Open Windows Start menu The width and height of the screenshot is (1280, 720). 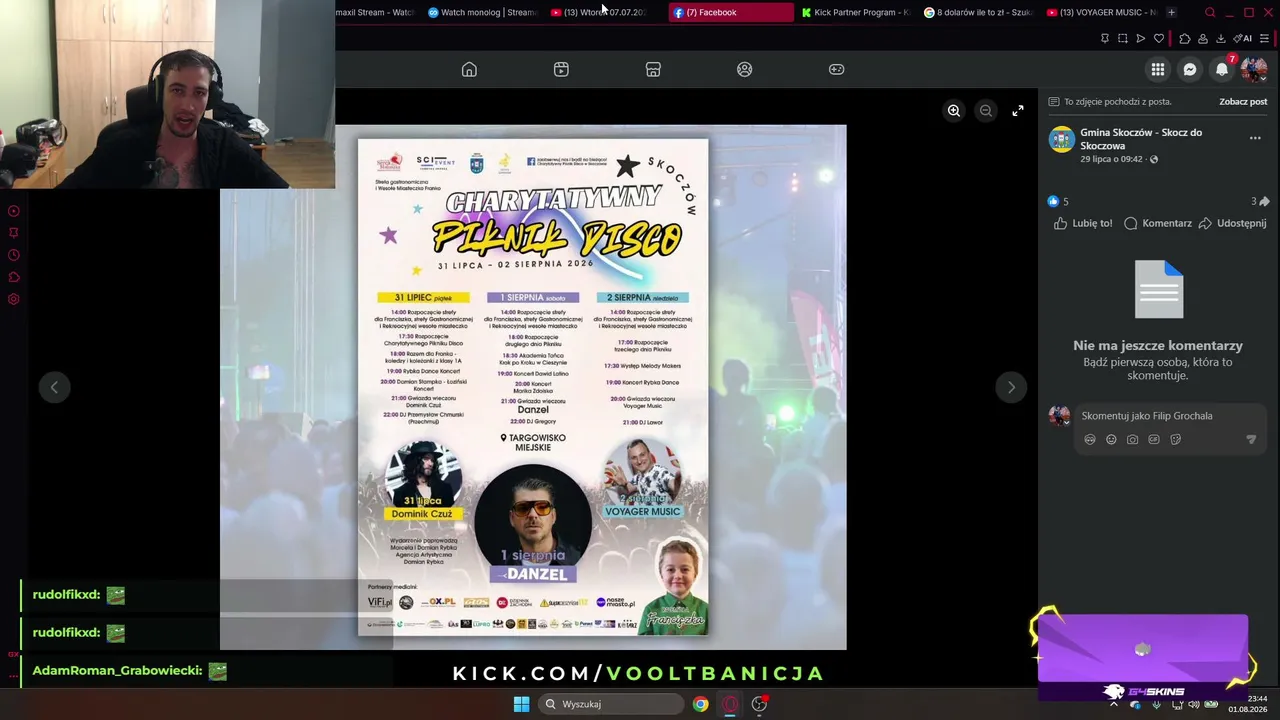pyautogui.click(x=521, y=704)
